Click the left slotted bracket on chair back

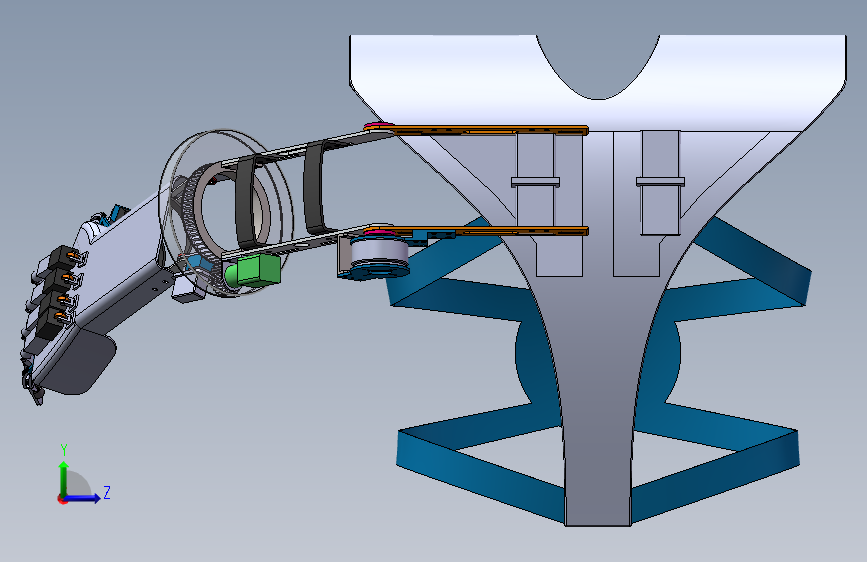[x=535, y=181]
